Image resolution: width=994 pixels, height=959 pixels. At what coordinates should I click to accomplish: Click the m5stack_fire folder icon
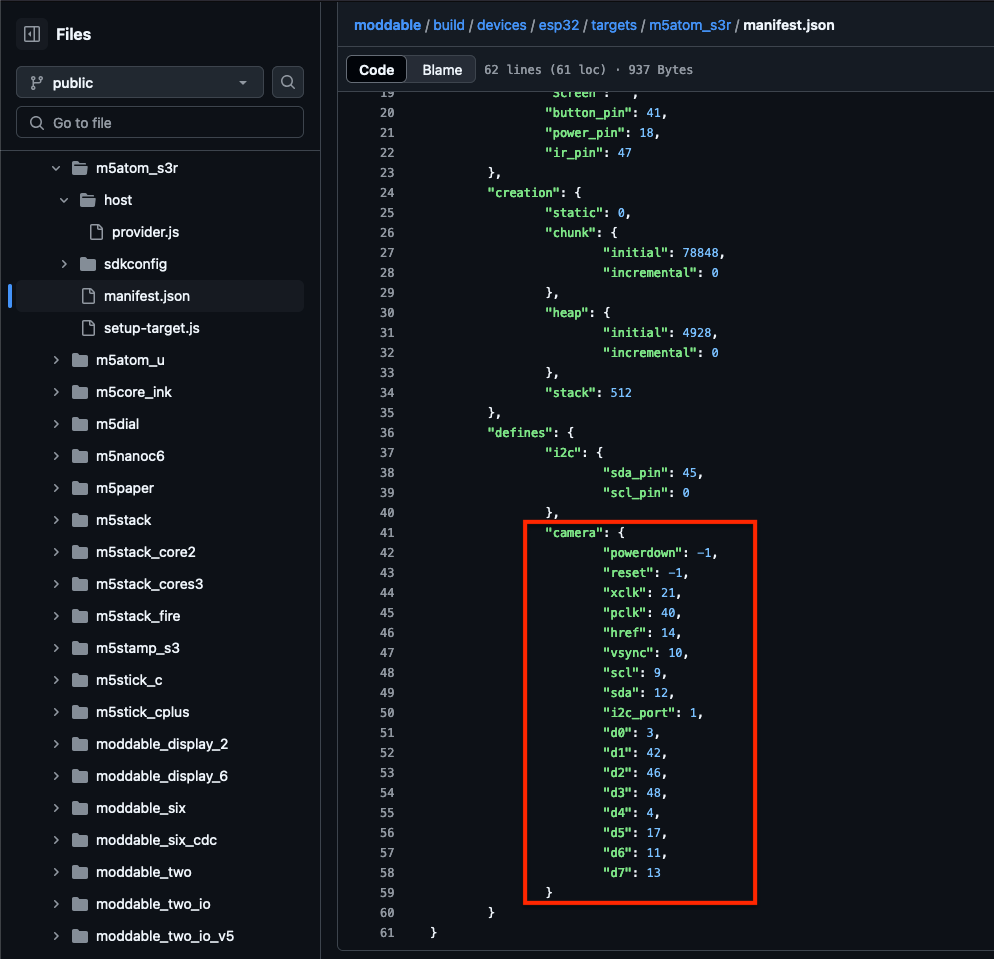click(80, 616)
